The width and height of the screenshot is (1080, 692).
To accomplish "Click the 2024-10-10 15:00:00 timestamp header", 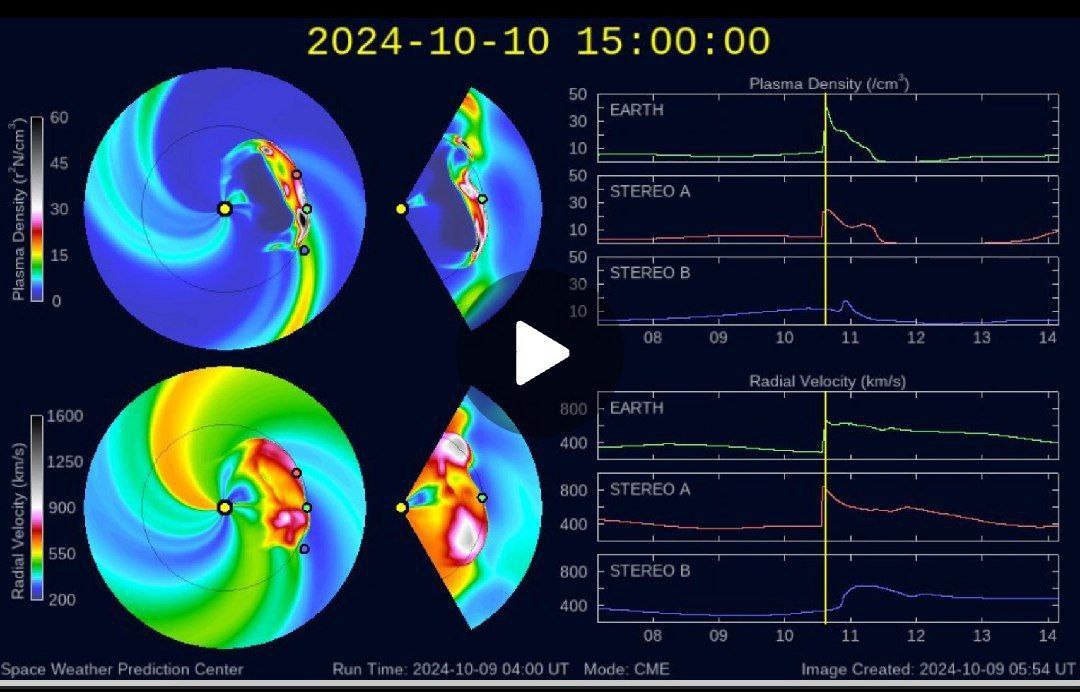I will tap(538, 42).
